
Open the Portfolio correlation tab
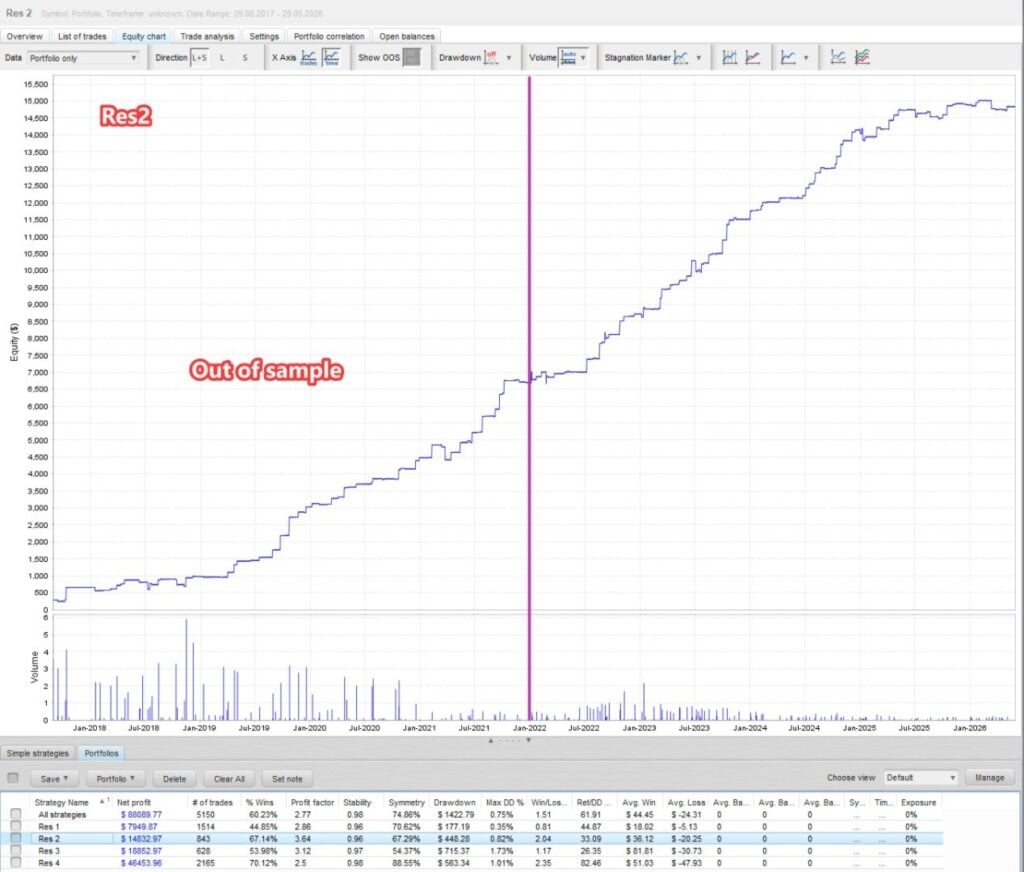[x=329, y=37]
